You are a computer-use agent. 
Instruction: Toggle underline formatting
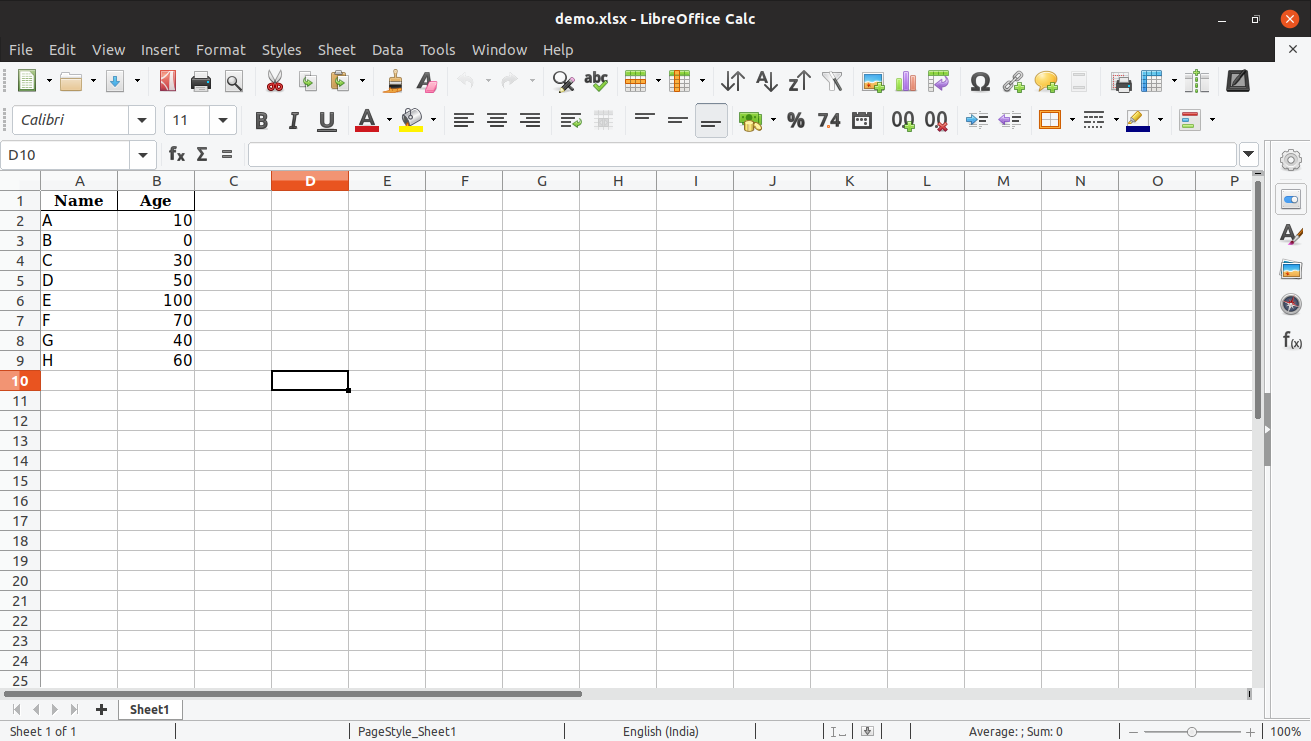325,120
